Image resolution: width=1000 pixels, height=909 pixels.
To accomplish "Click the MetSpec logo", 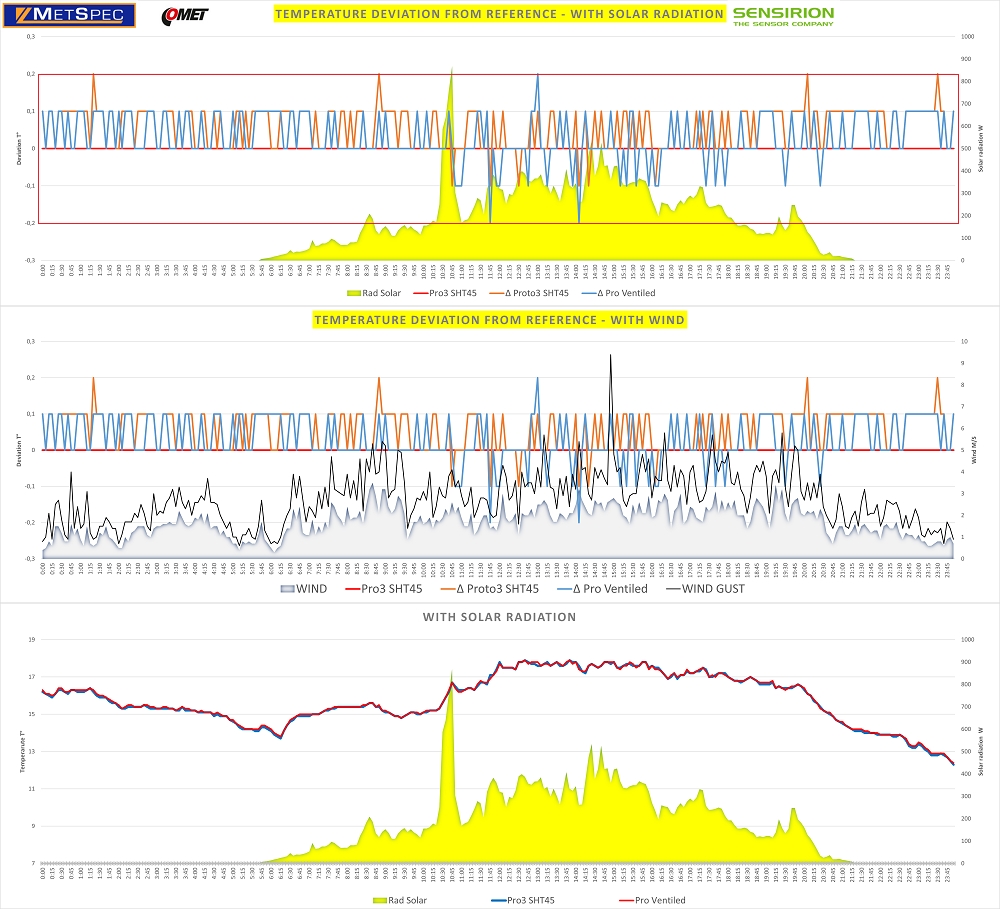I will (70, 16).
